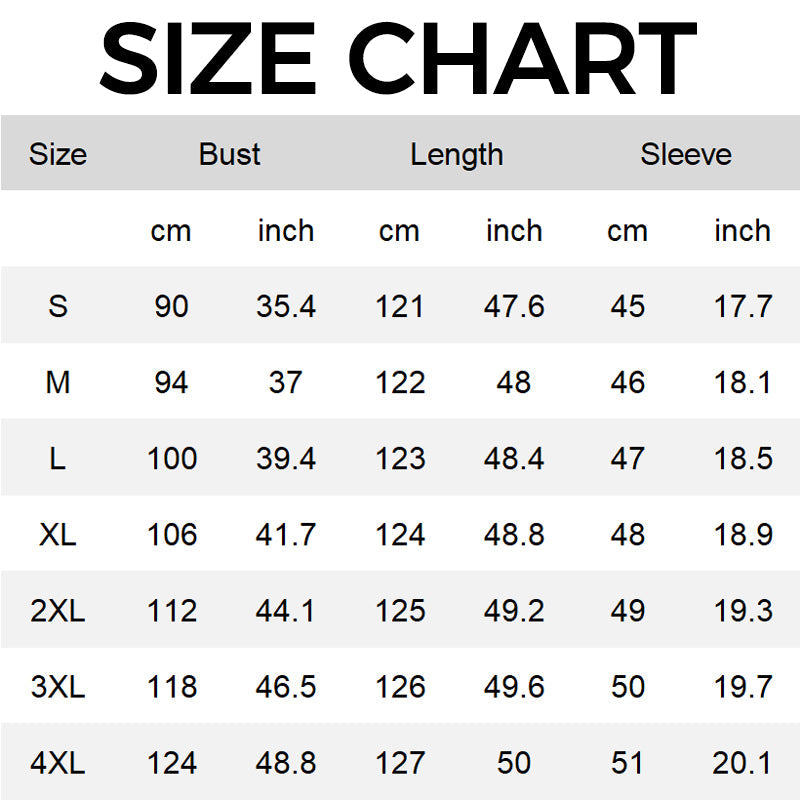Screen dimensions: 800x800
Task: Select the 19.7 inch sleeve value
Action: click(743, 687)
